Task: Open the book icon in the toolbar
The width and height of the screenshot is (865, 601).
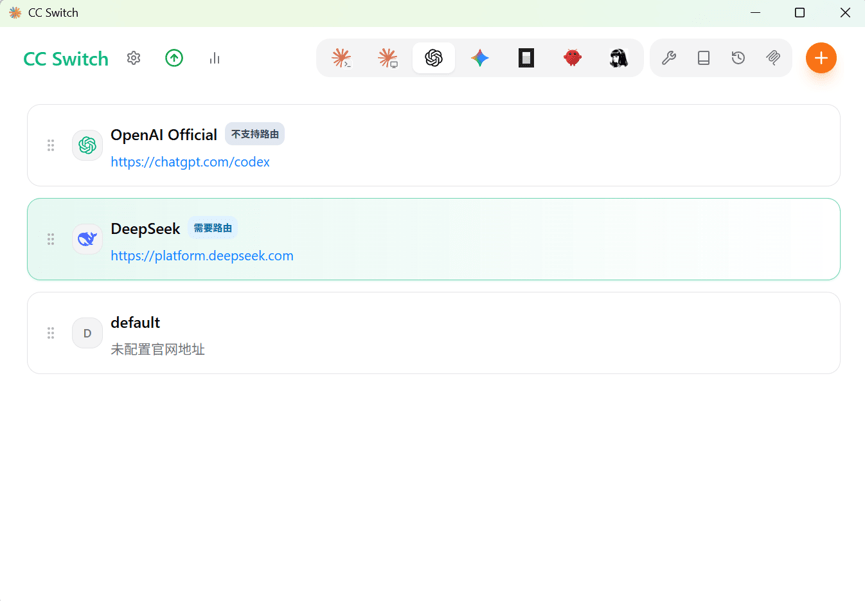Action: coord(704,58)
